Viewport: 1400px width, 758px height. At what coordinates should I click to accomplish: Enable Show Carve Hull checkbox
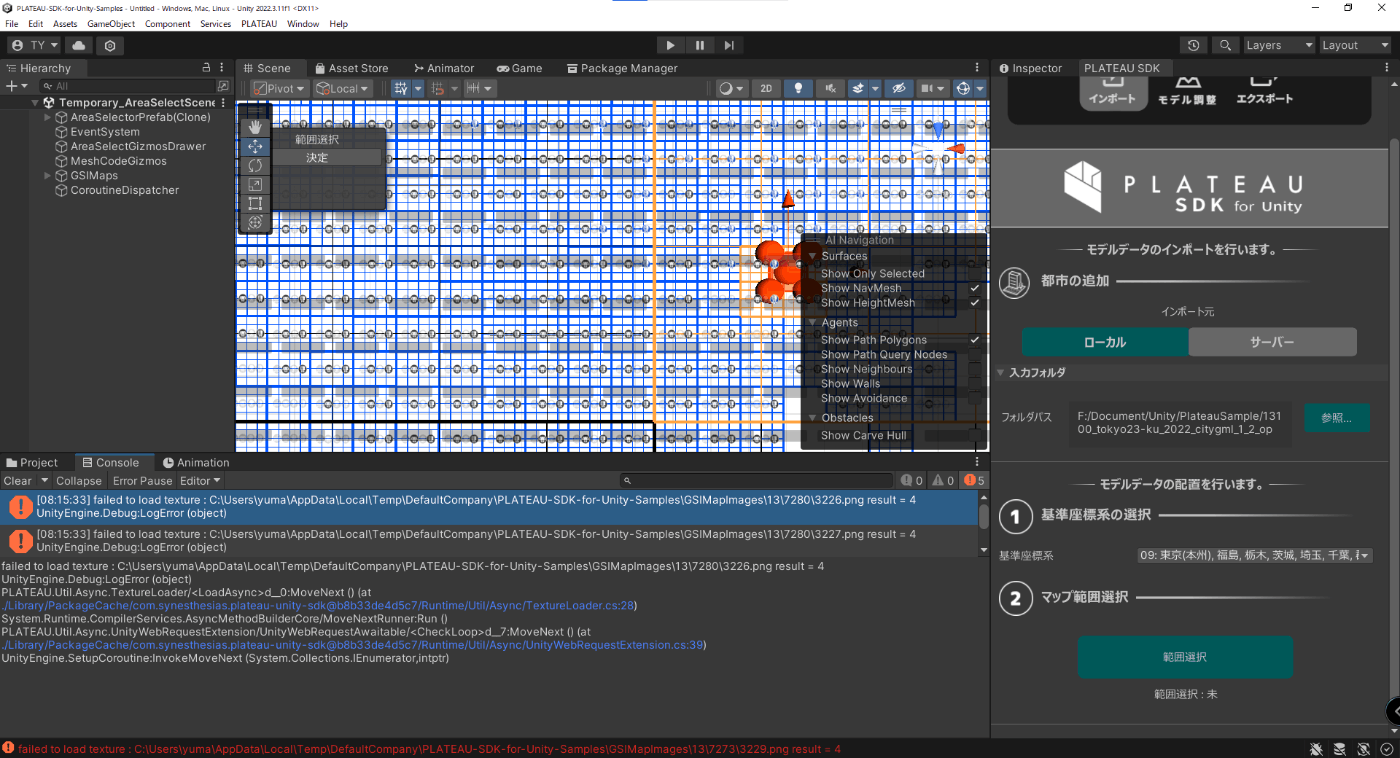pyautogui.click(x=974, y=435)
